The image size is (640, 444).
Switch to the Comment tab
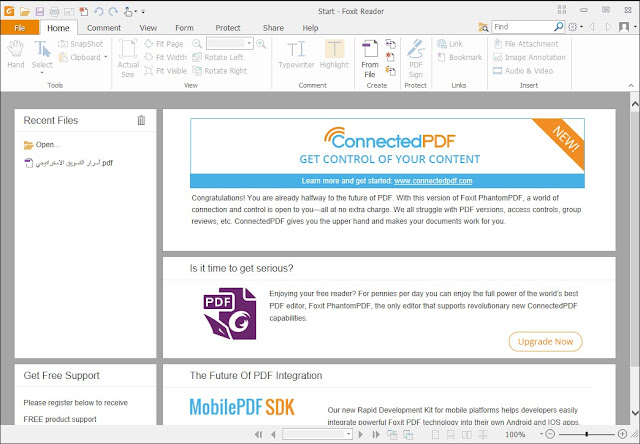[x=104, y=28]
